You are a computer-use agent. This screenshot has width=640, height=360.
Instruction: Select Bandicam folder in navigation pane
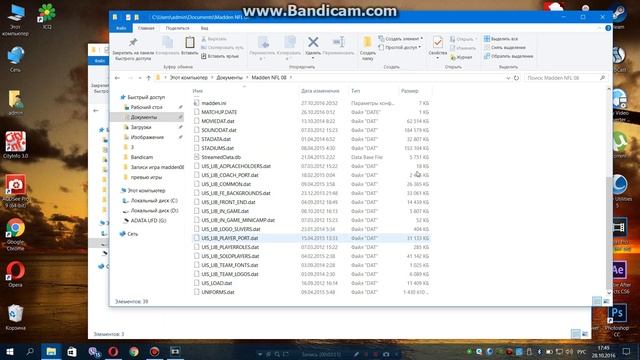tap(142, 157)
